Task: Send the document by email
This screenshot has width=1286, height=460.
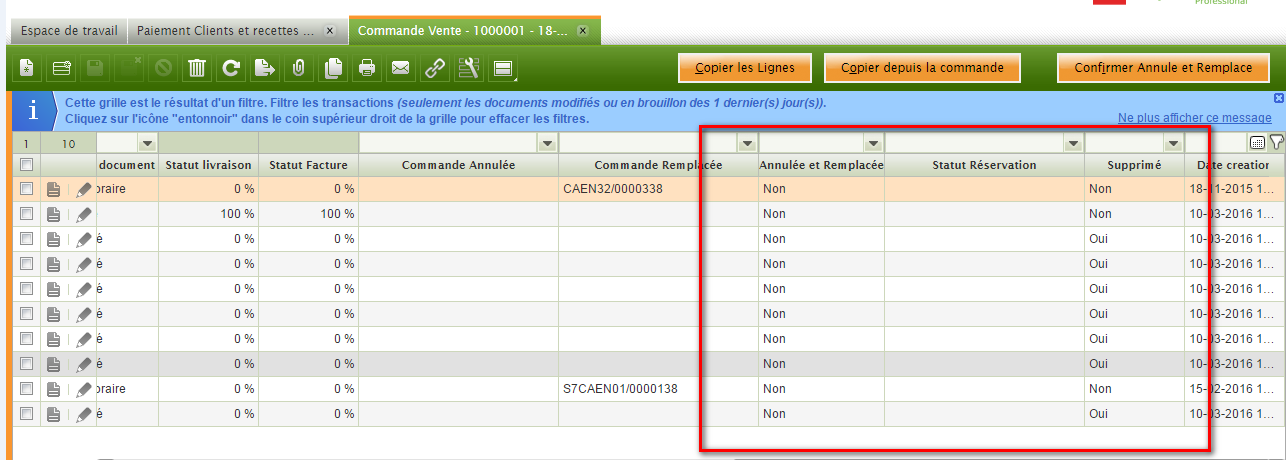Action: click(400, 68)
